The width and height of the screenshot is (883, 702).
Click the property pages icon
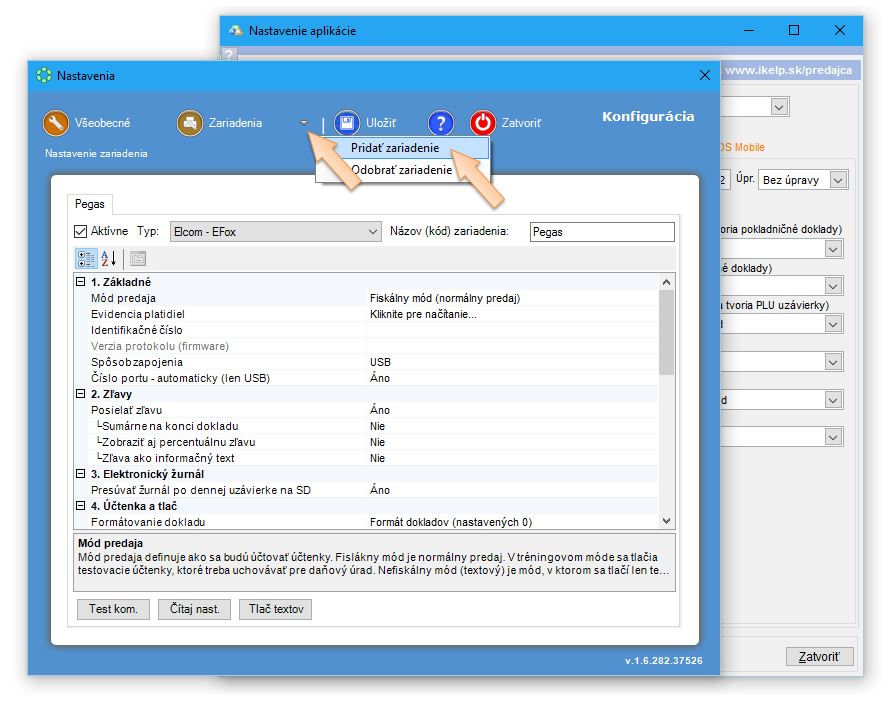coord(137,258)
